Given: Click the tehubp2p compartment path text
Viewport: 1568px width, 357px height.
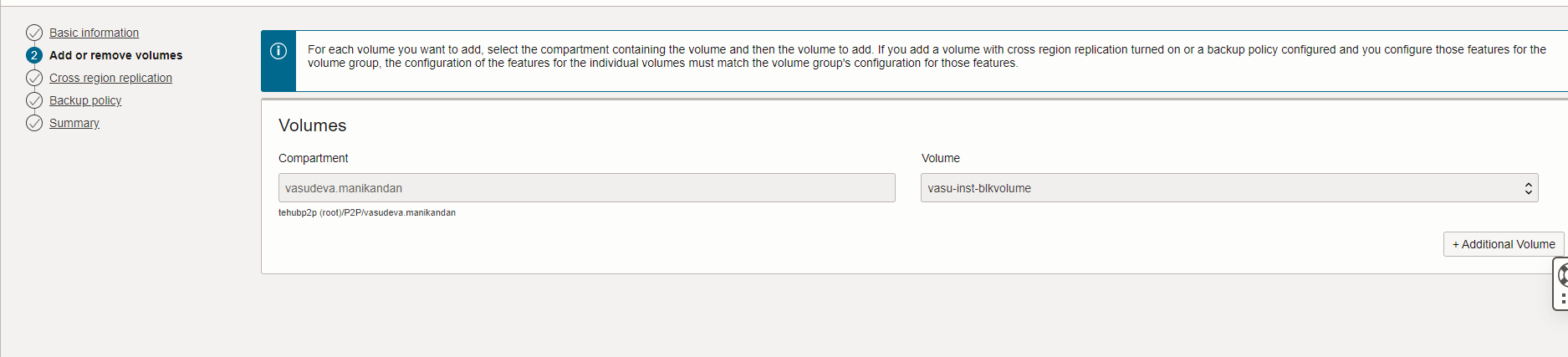Looking at the screenshot, I should pyautogui.click(x=367, y=212).
